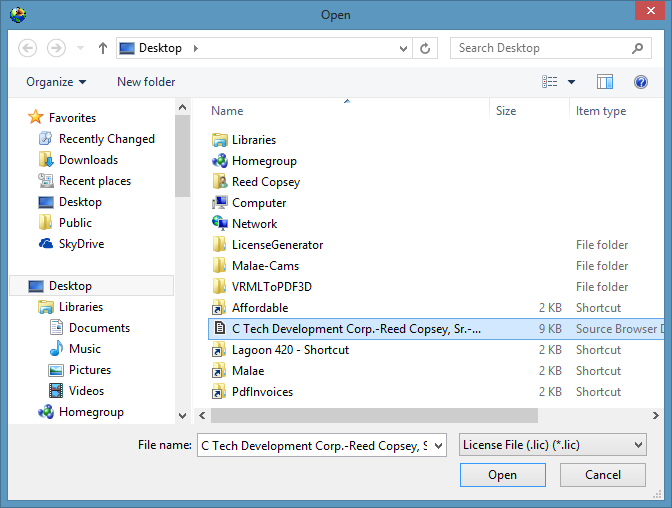Go forward using the forward arrow

coord(56,48)
